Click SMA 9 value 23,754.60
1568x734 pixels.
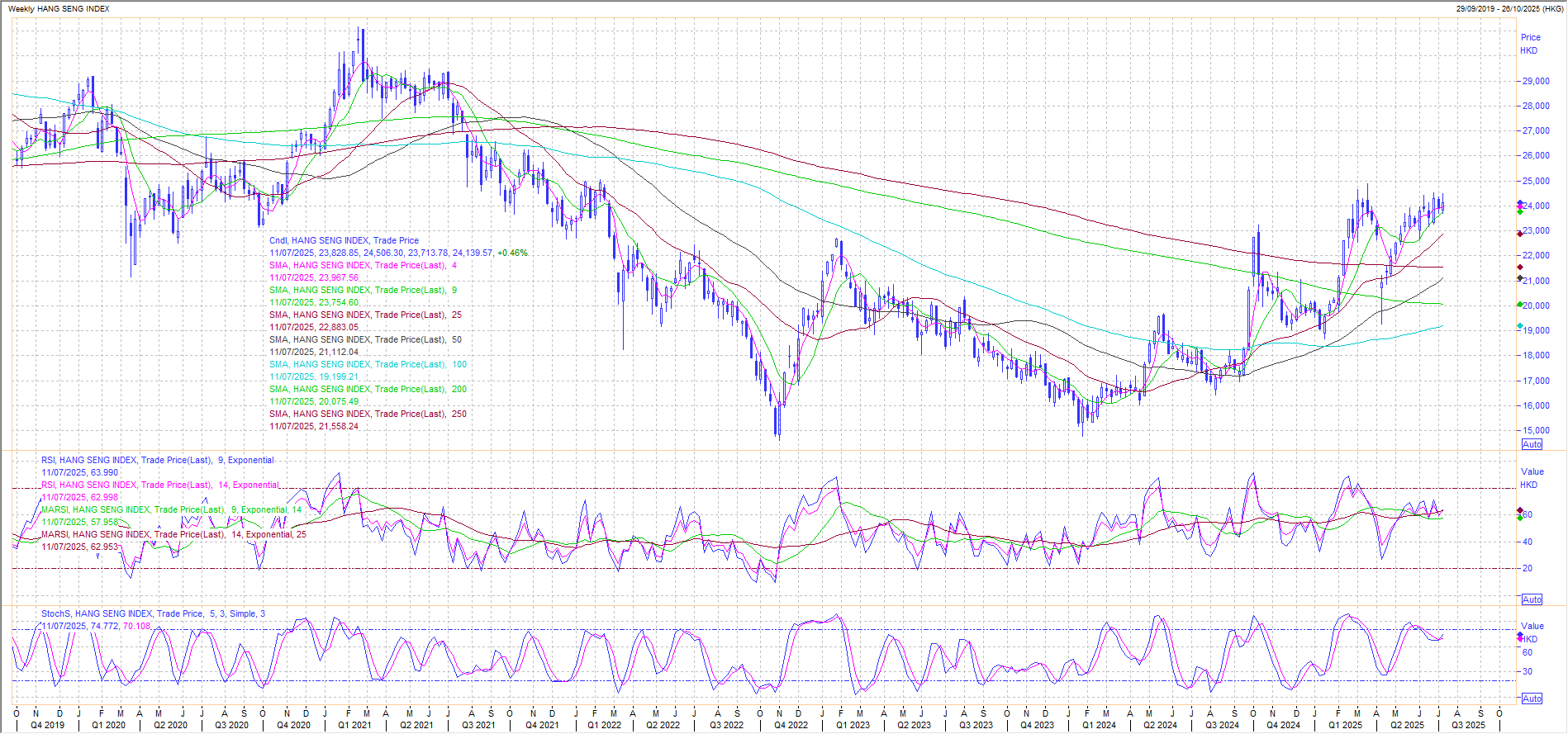pyautogui.click(x=314, y=303)
